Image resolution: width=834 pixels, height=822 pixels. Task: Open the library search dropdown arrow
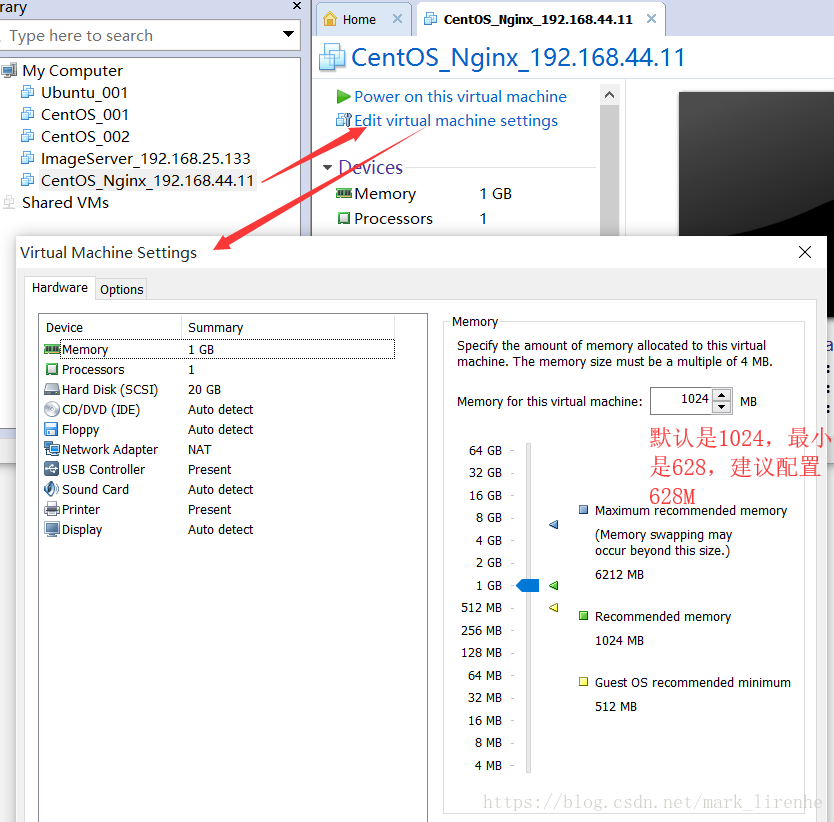pos(288,35)
